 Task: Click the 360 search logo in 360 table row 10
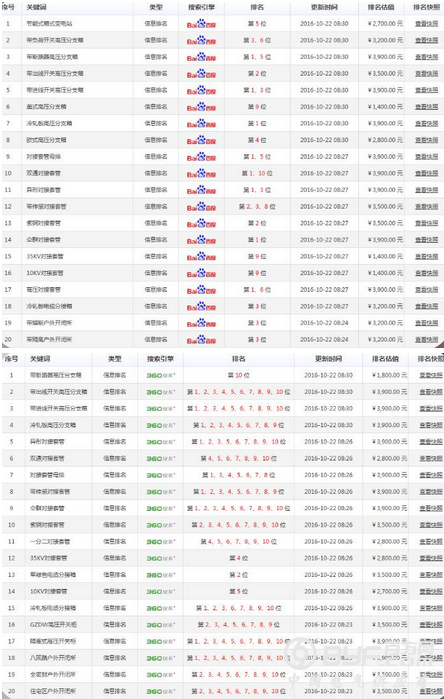160,525
